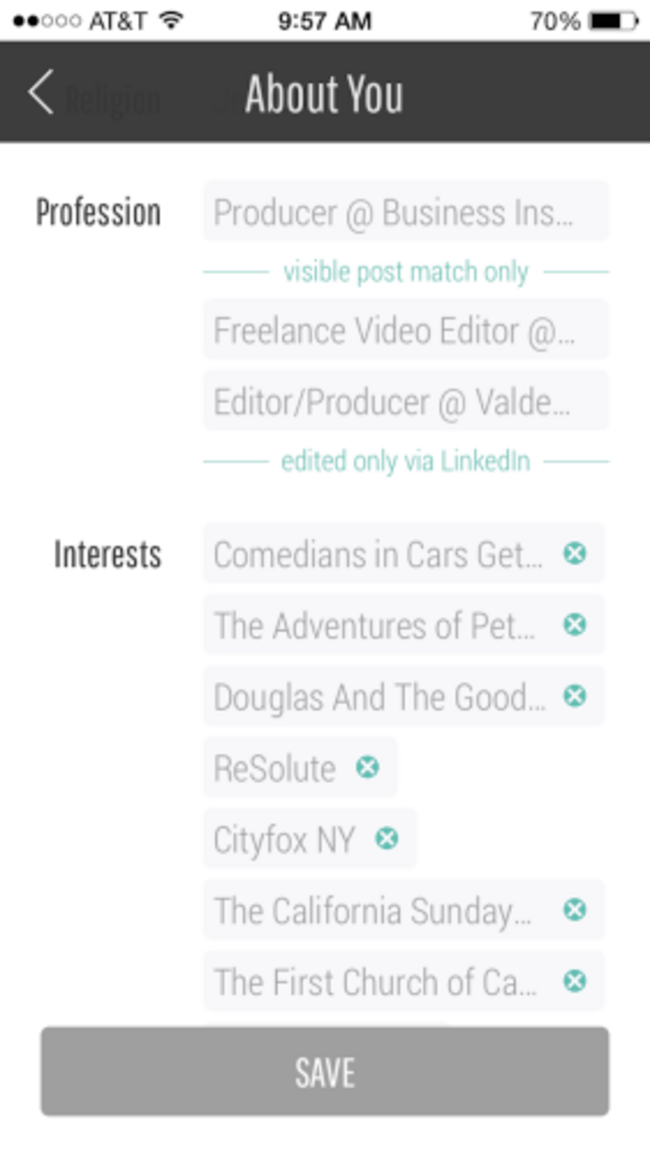The image size is (650, 1157).
Task: Select the Editor/Producer @ Valde profession field
Action: pyautogui.click(x=406, y=401)
